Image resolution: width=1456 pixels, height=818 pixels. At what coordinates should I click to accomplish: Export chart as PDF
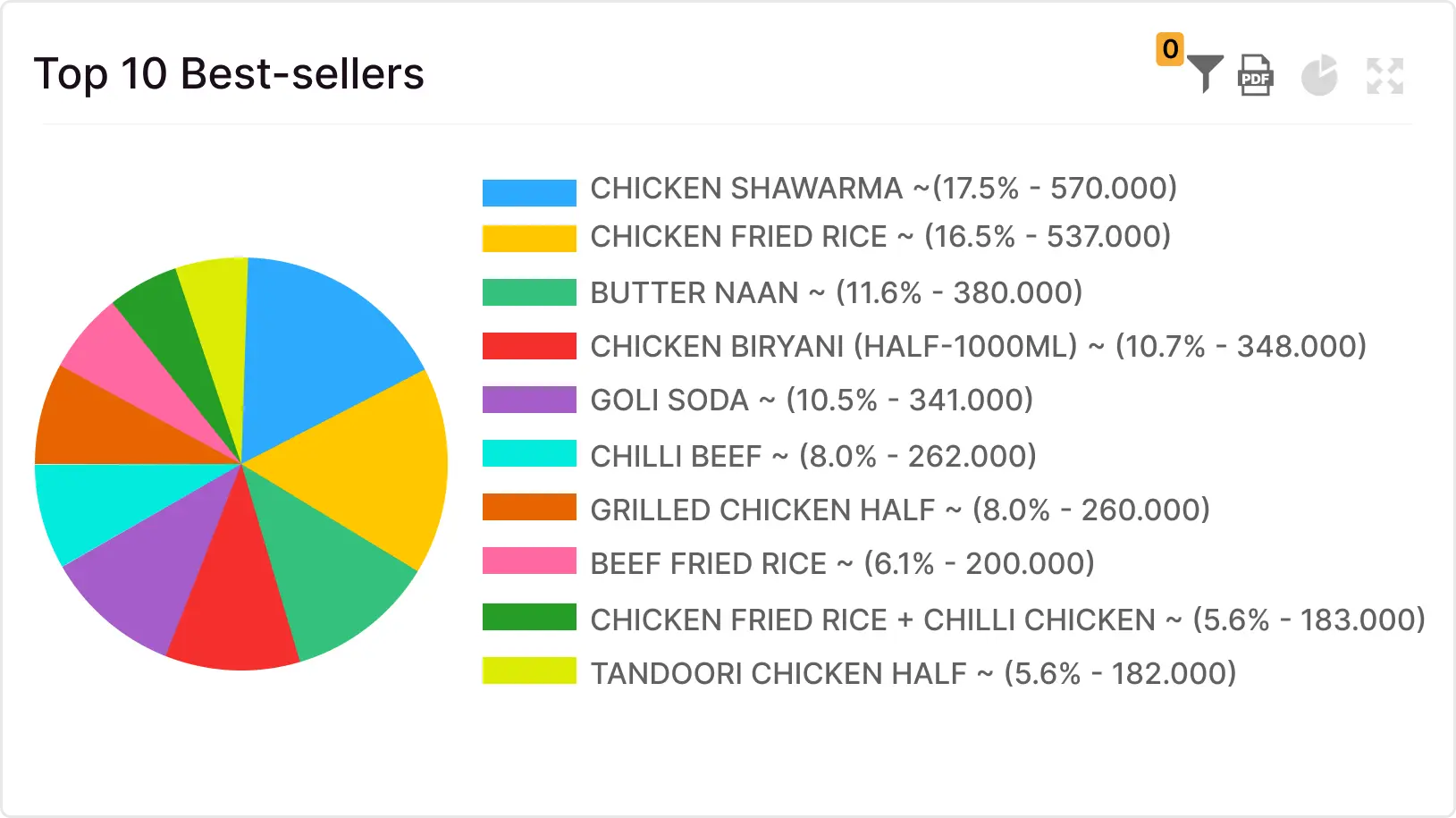[x=1255, y=75]
